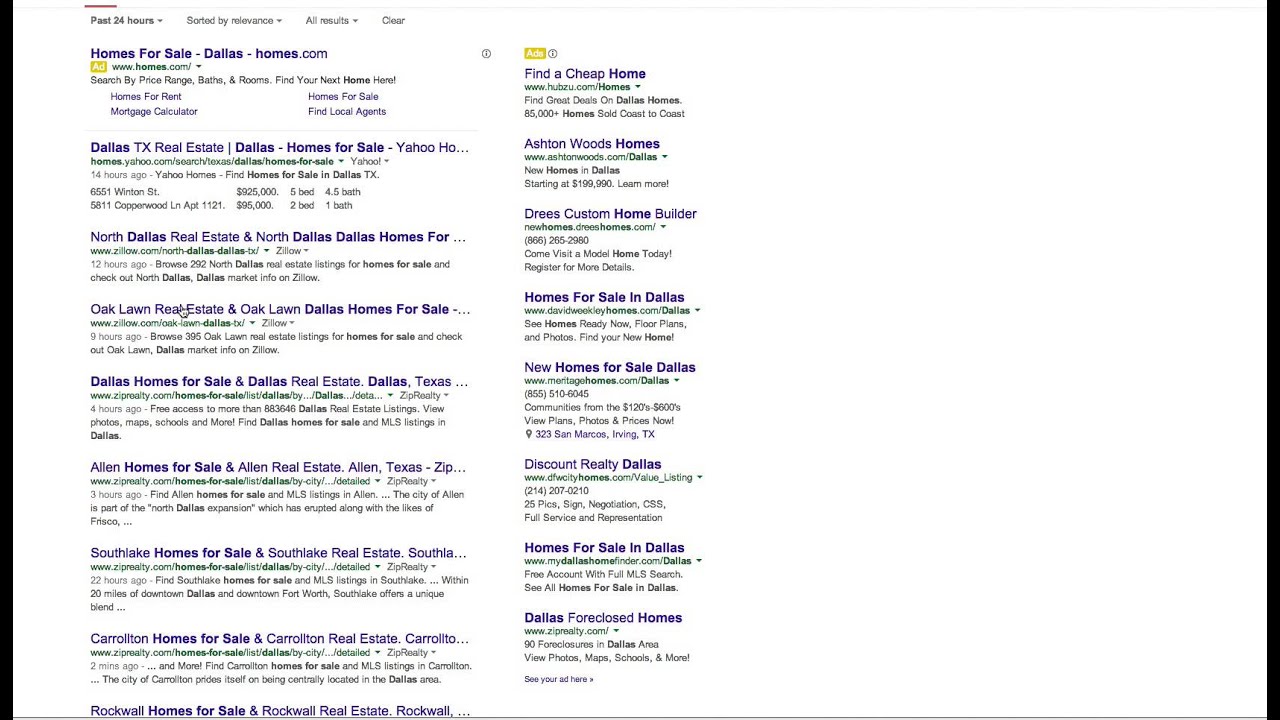Image resolution: width=1280 pixels, height=720 pixels.
Task: Click the info icon beside the homes.com ad
Action: tap(486, 54)
